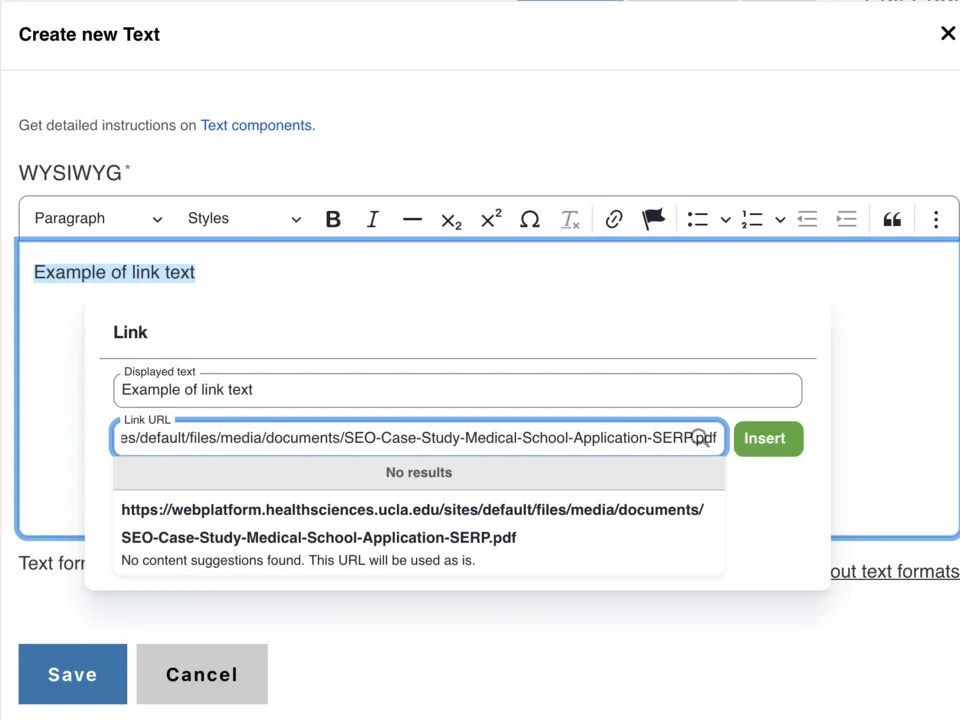Toggle the numbered list
This screenshot has width=960, height=720.
[x=752, y=219]
